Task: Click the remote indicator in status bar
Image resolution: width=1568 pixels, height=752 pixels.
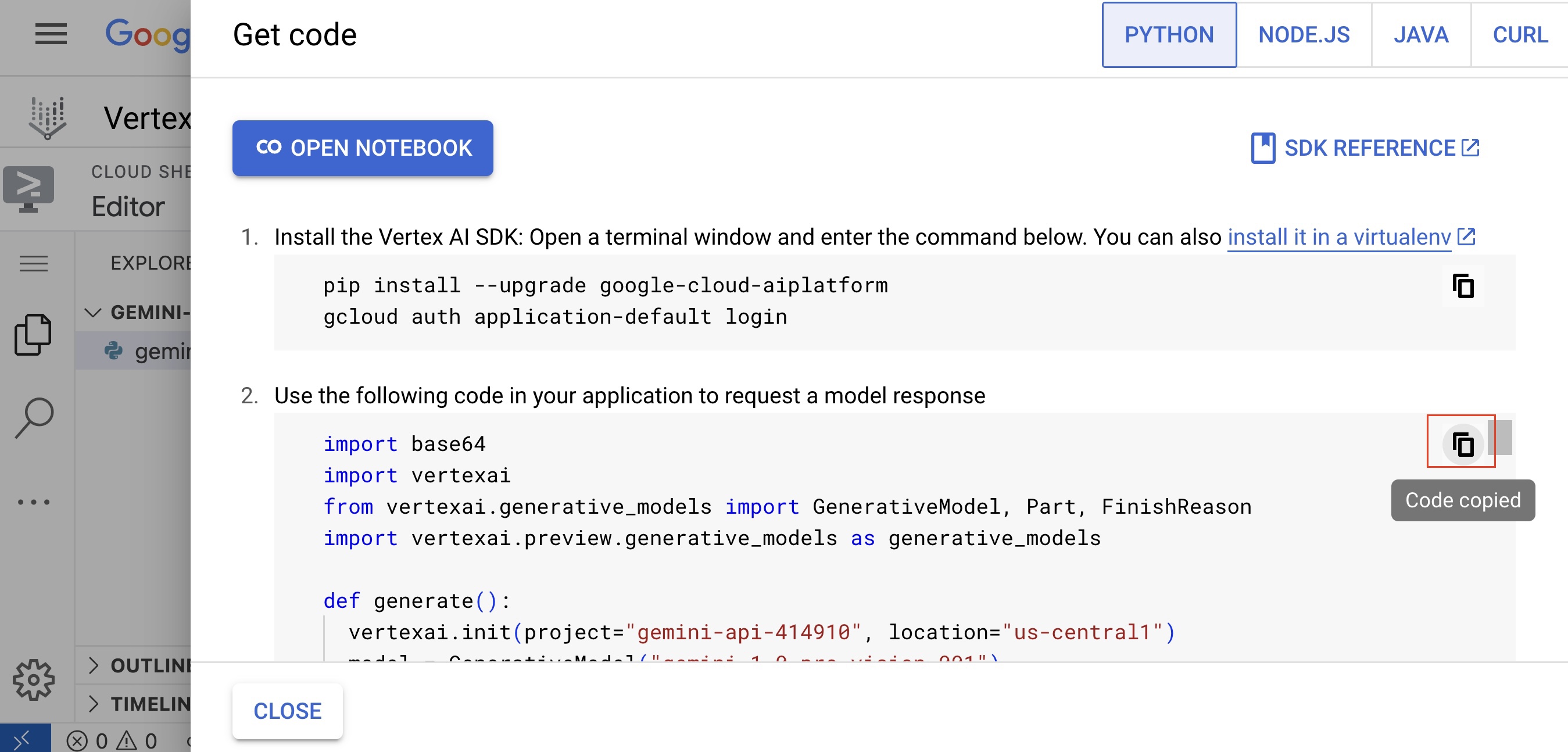Action: point(24,740)
